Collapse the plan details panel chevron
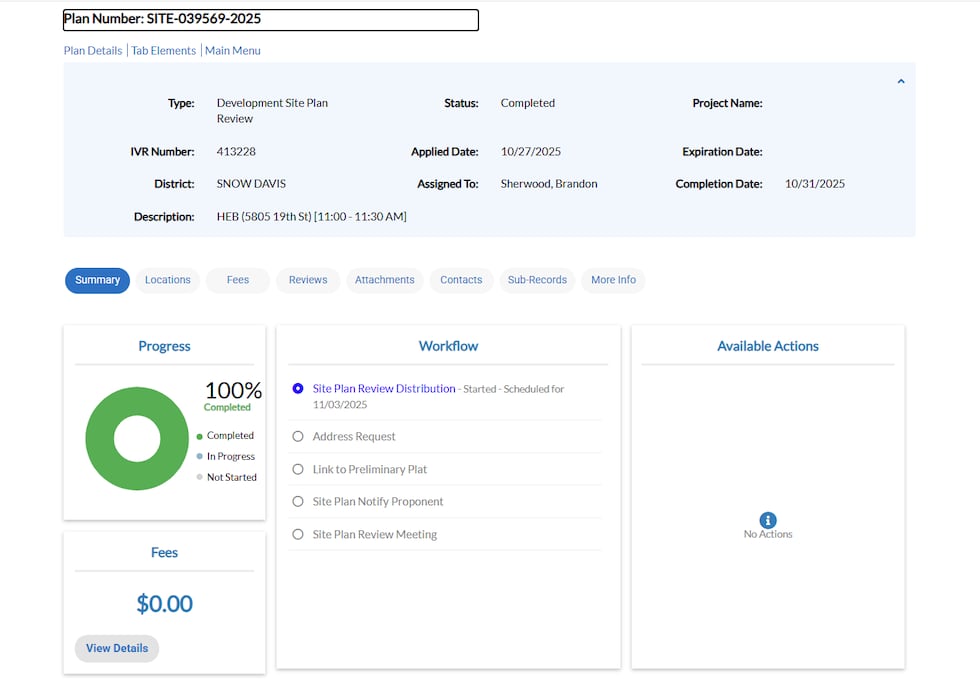 coord(900,82)
